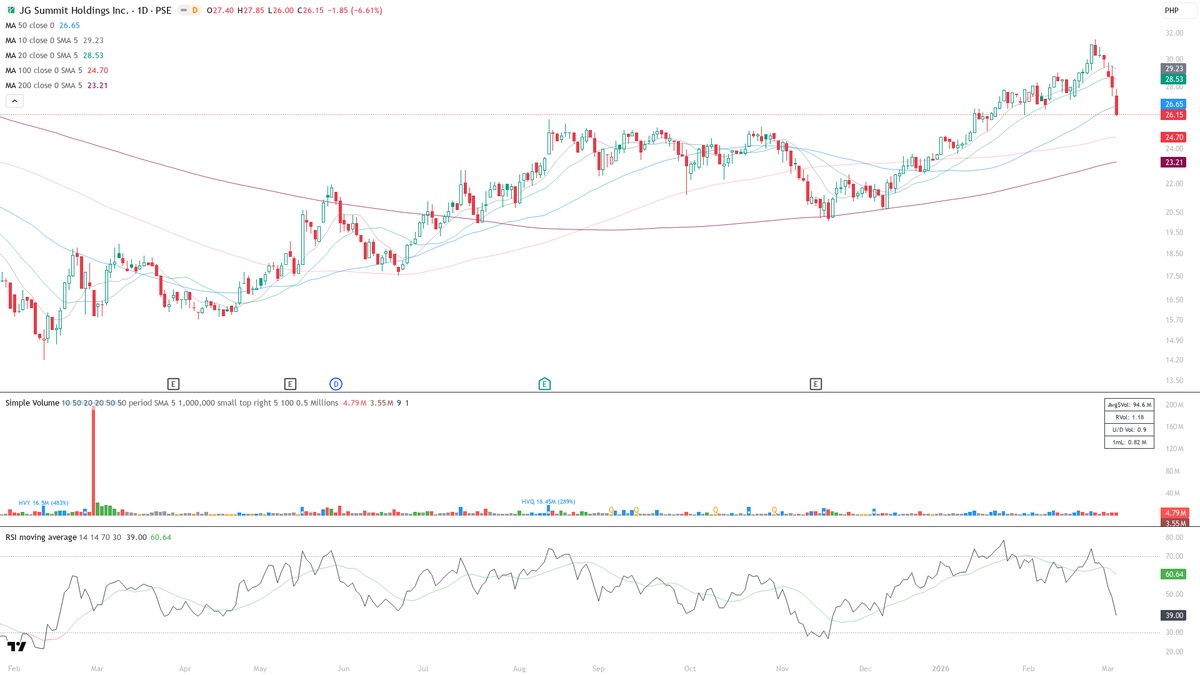
Task: Click the 3.55M volume axis label
Action: [1173, 522]
